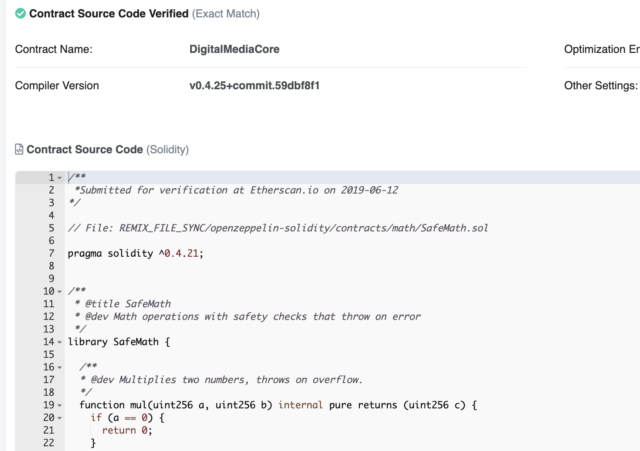Image resolution: width=640 pixels, height=451 pixels.
Task: Fold the library SafeMath block at line 14
Action: pyautogui.click(x=60, y=342)
